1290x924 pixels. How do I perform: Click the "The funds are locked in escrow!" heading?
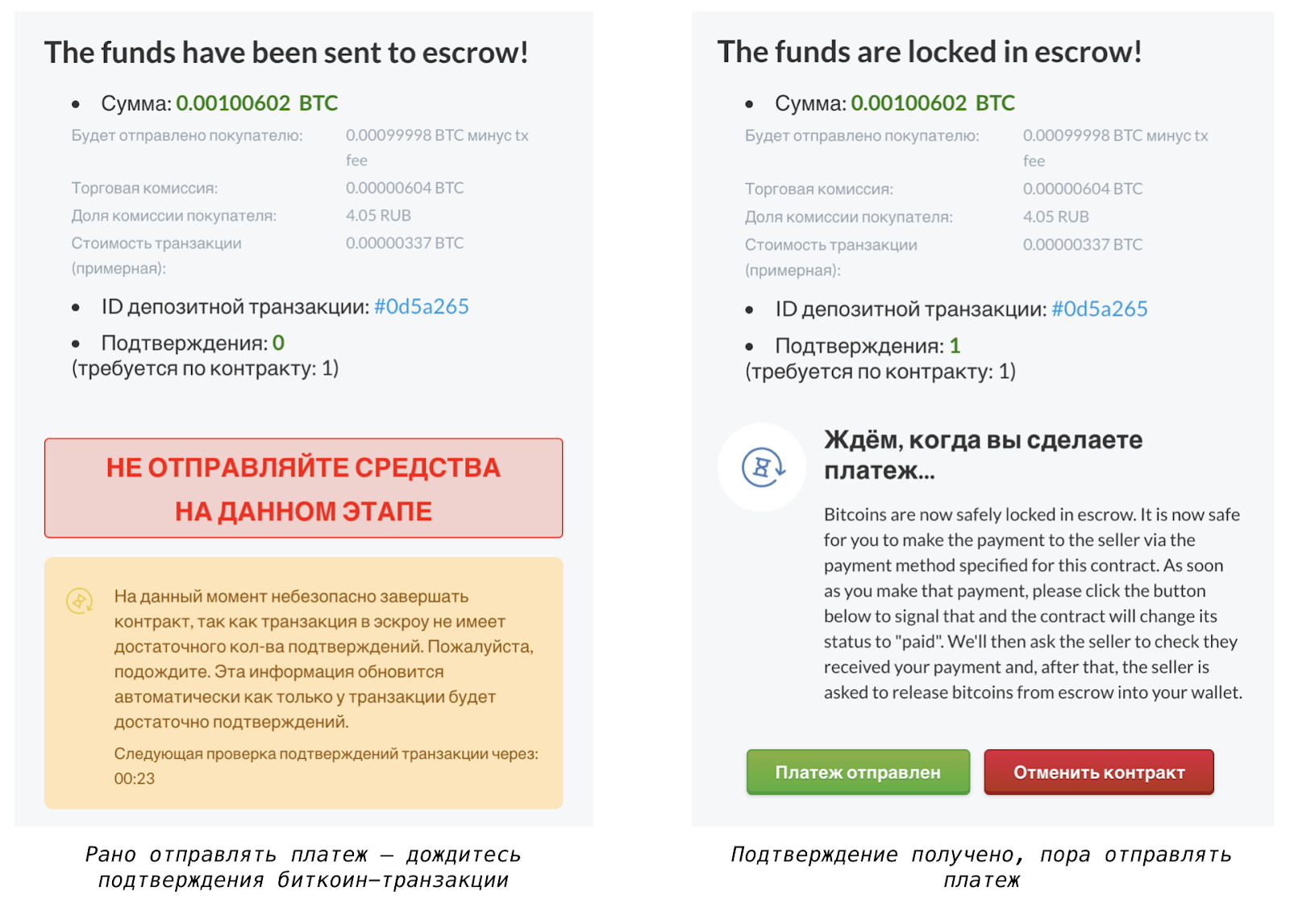click(x=929, y=52)
